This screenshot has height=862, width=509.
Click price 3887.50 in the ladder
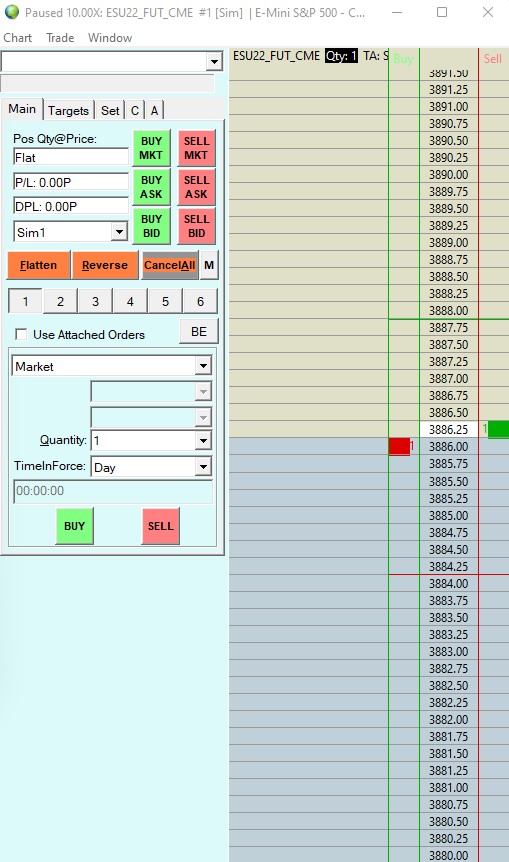click(x=449, y=345)
